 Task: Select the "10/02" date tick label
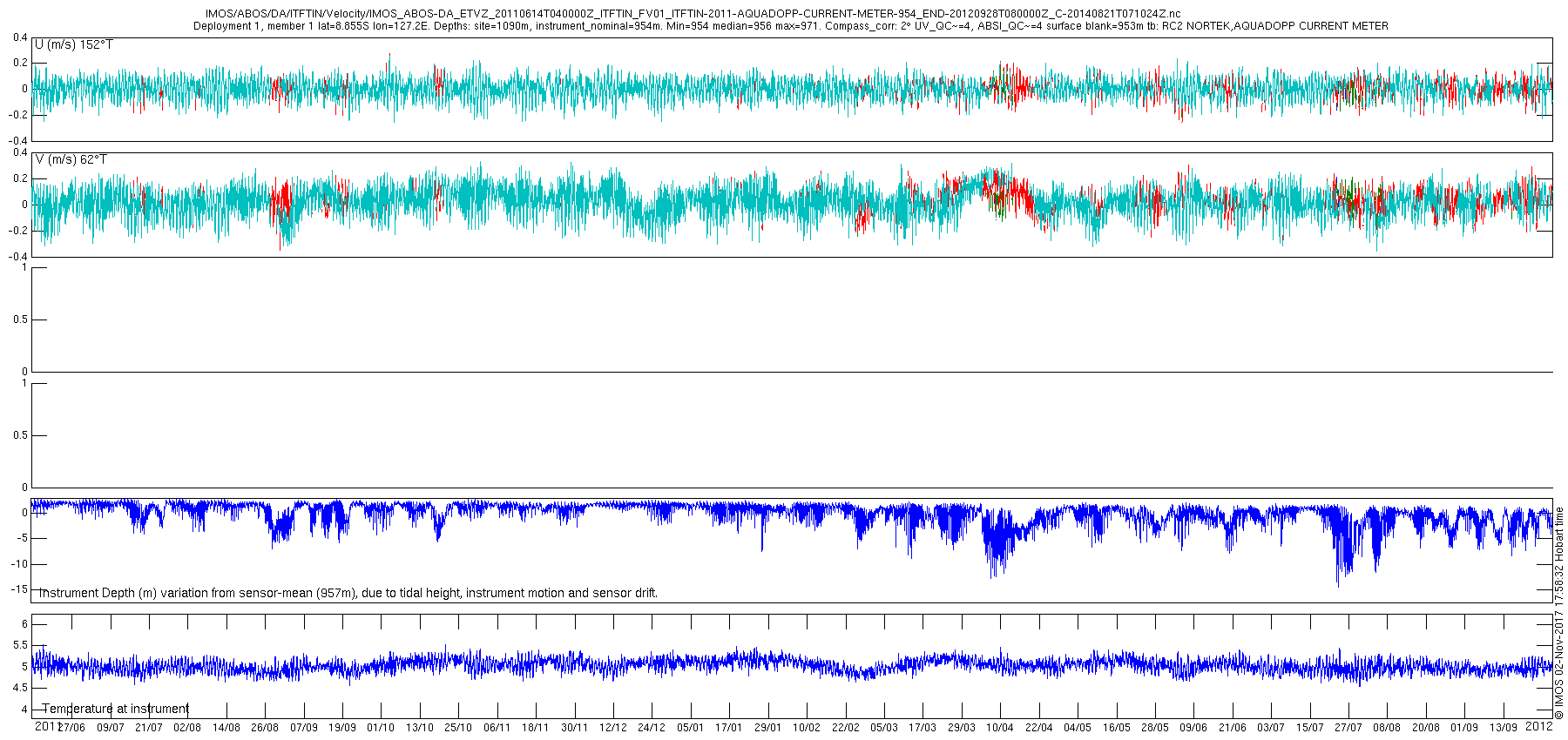(807, 728)
